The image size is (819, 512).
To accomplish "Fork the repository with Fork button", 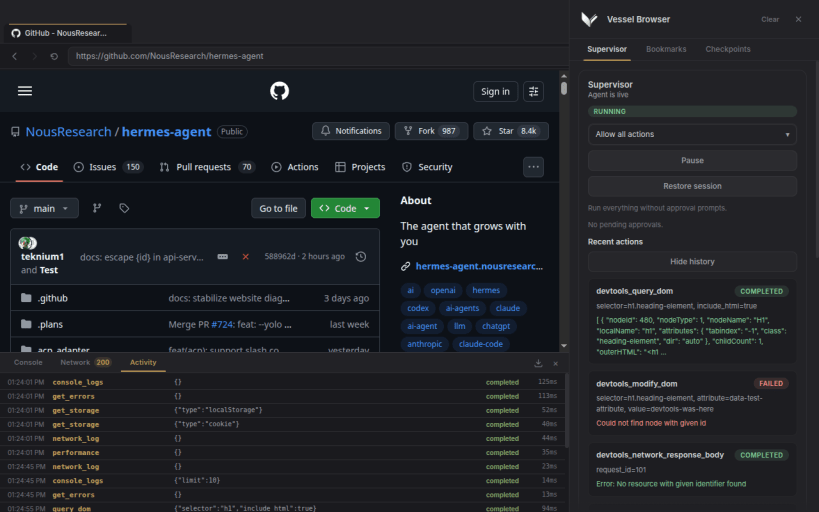I will click(431, 131).
